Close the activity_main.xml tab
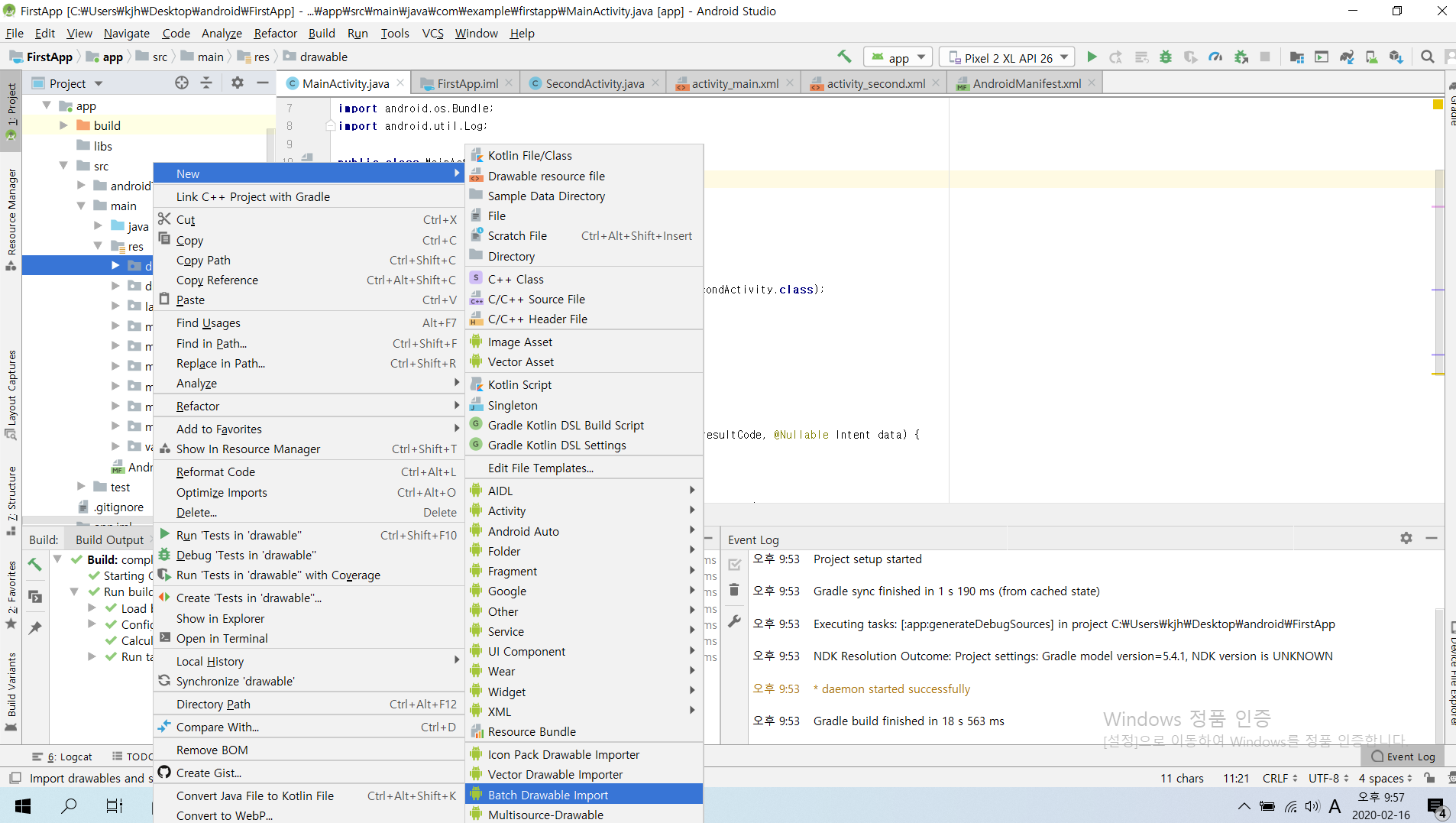 coord(789,83)
